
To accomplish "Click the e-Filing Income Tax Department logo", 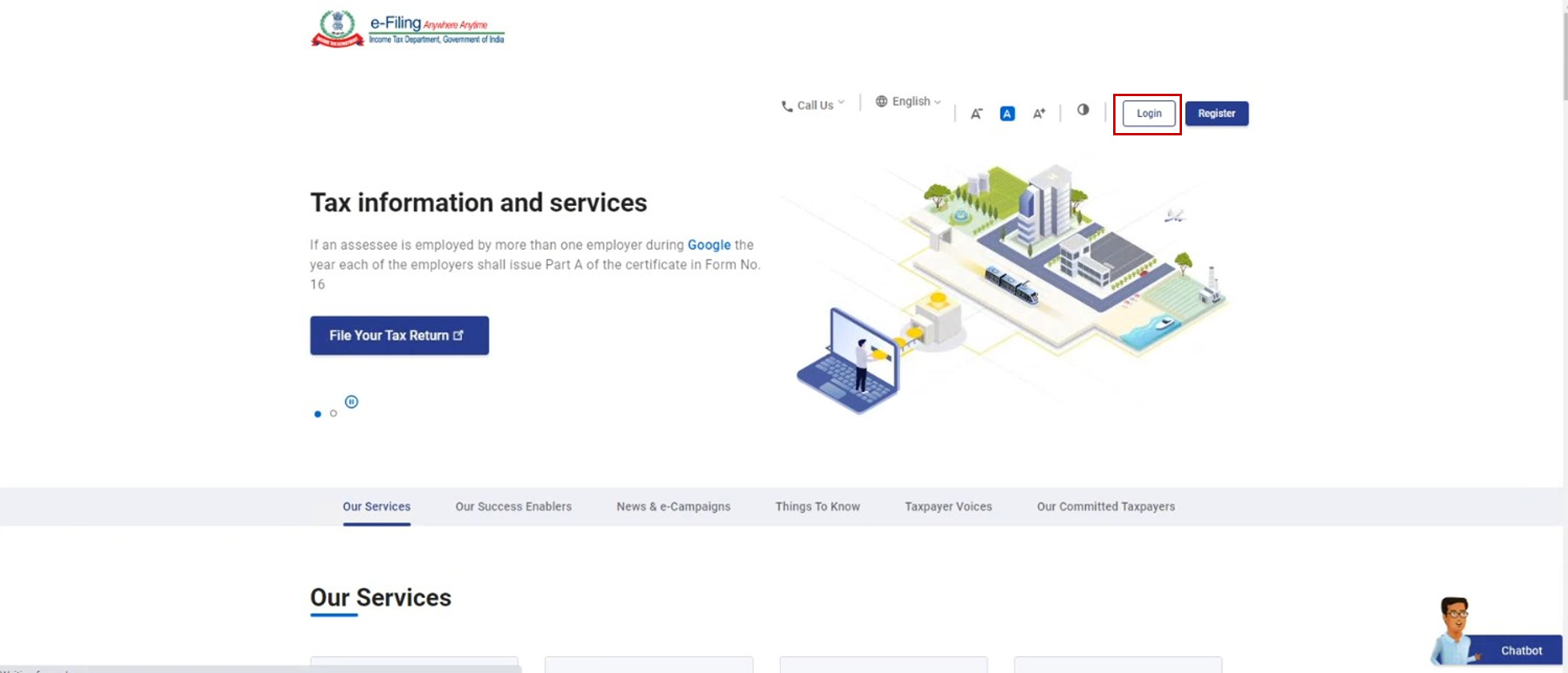I will click(408, 29).
